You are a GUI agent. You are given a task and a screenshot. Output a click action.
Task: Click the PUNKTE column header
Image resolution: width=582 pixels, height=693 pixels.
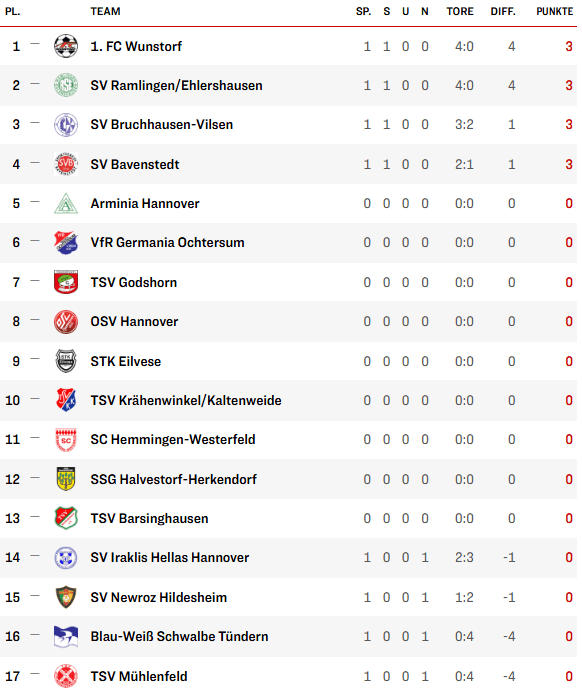point(555,11)
